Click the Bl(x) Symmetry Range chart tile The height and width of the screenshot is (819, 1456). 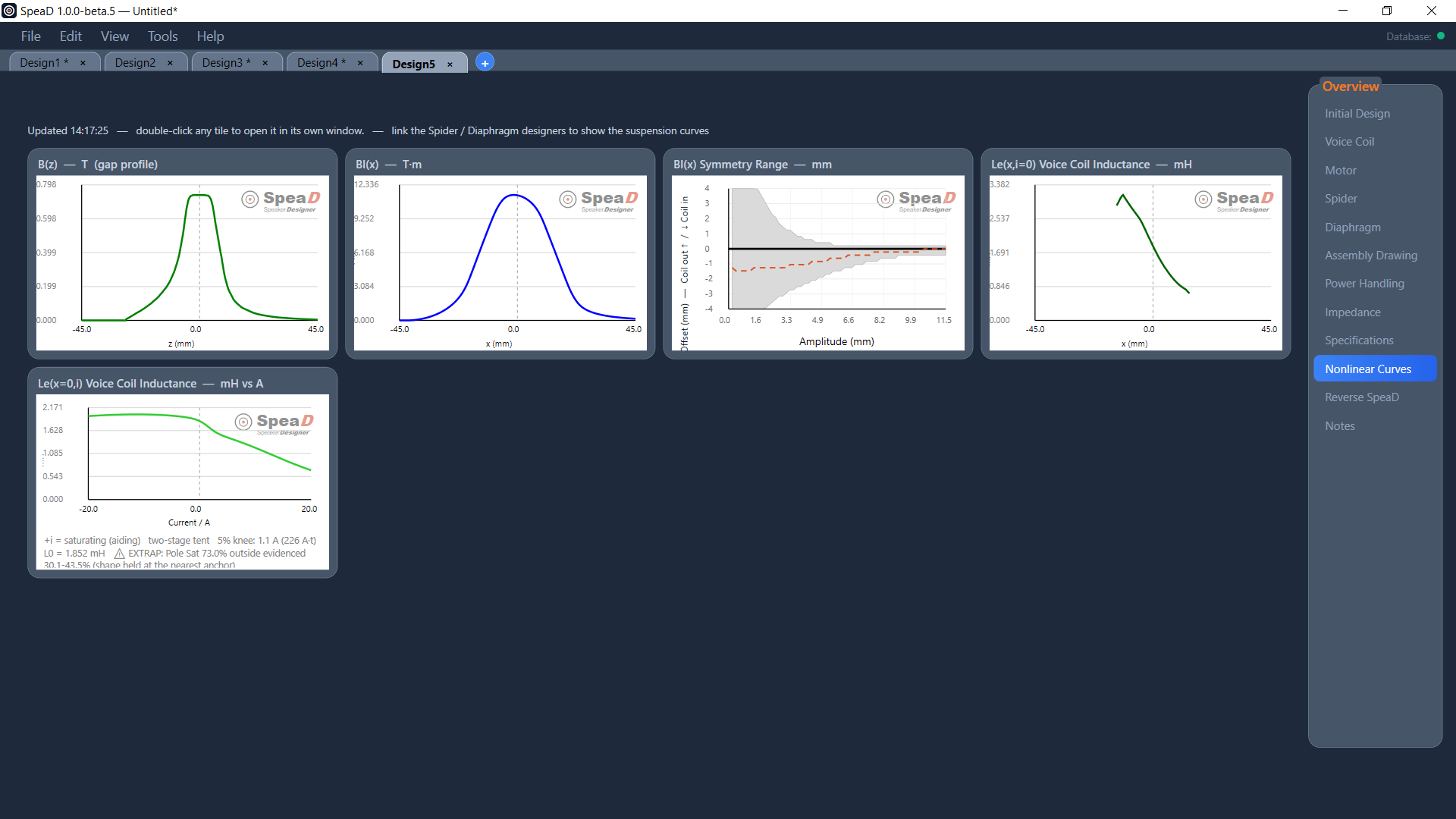pos(818,254)
